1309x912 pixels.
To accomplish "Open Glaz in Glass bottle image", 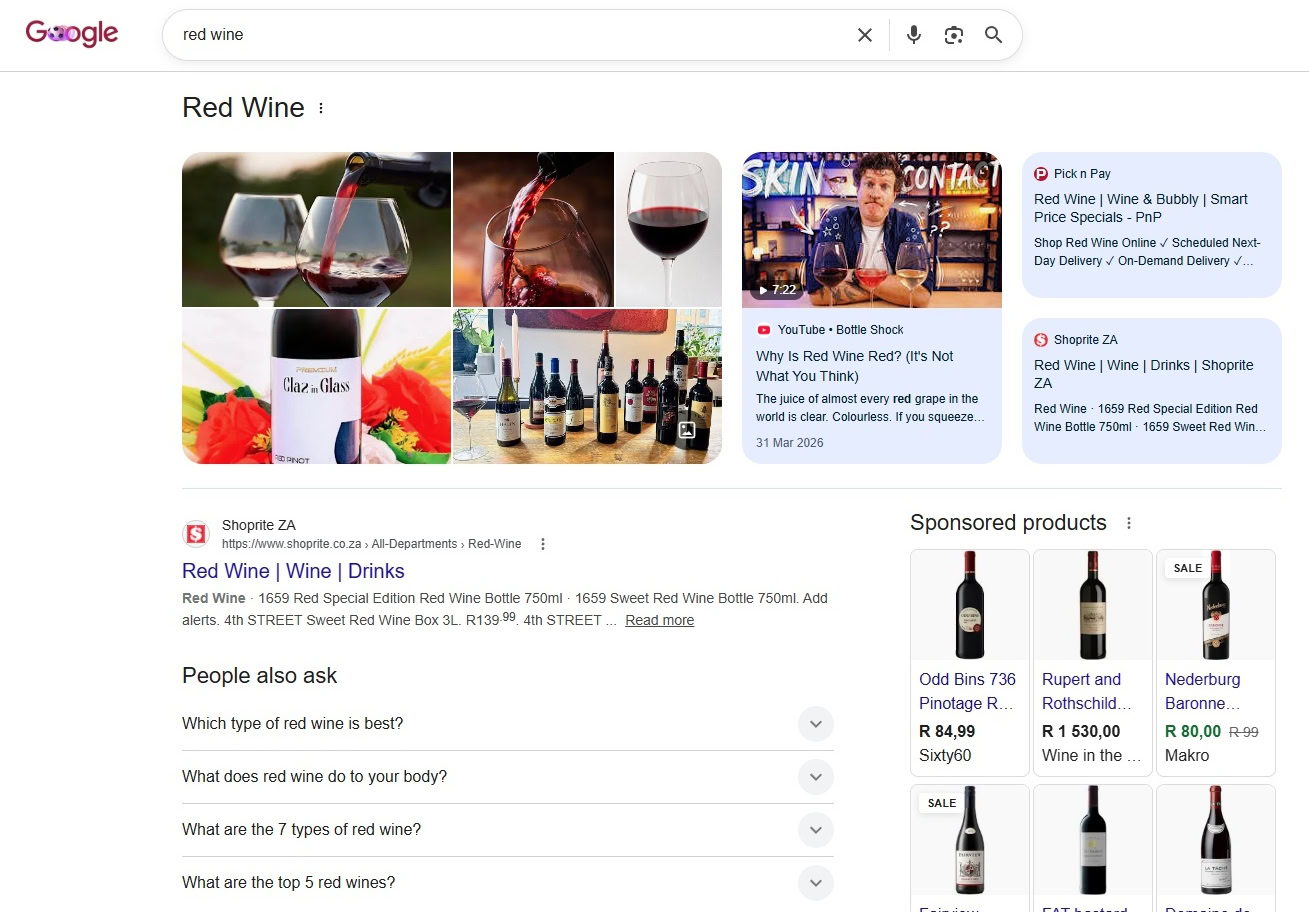I will 316,386.
